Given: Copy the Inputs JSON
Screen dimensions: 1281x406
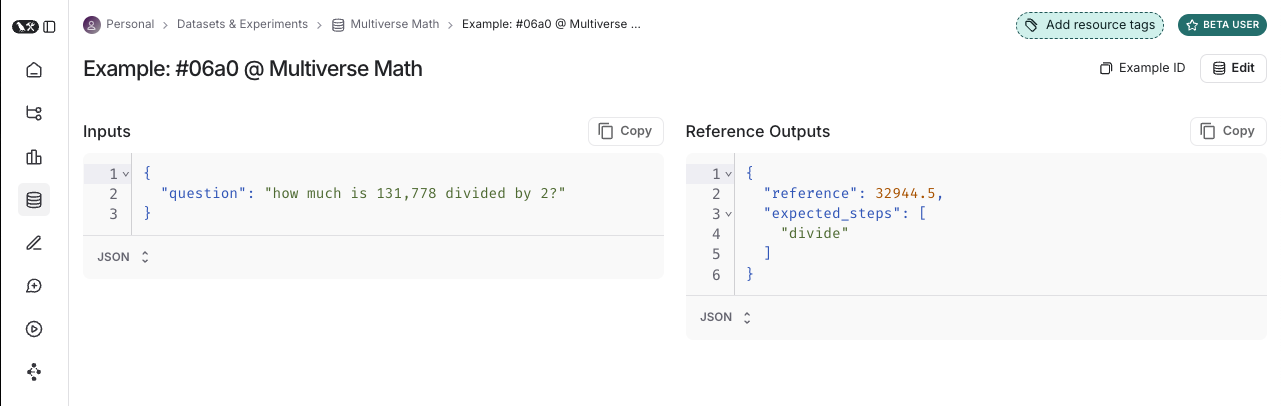Looking at the screenshot, I should pyautogui.click(x=625, y=131).
